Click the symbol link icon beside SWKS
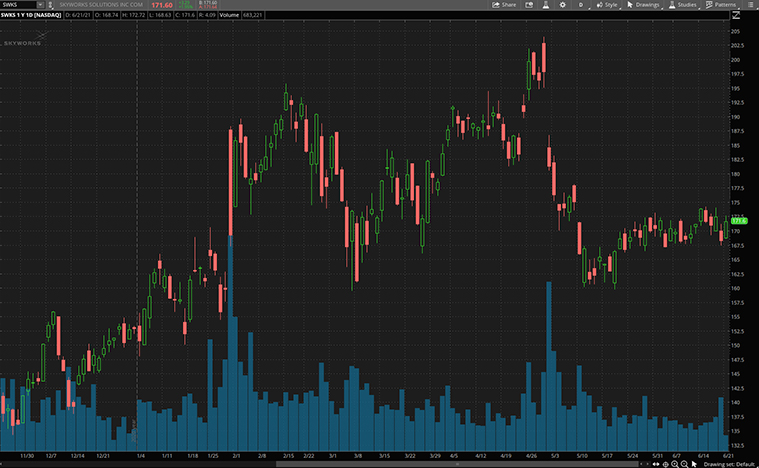 (x=48, y=5)
